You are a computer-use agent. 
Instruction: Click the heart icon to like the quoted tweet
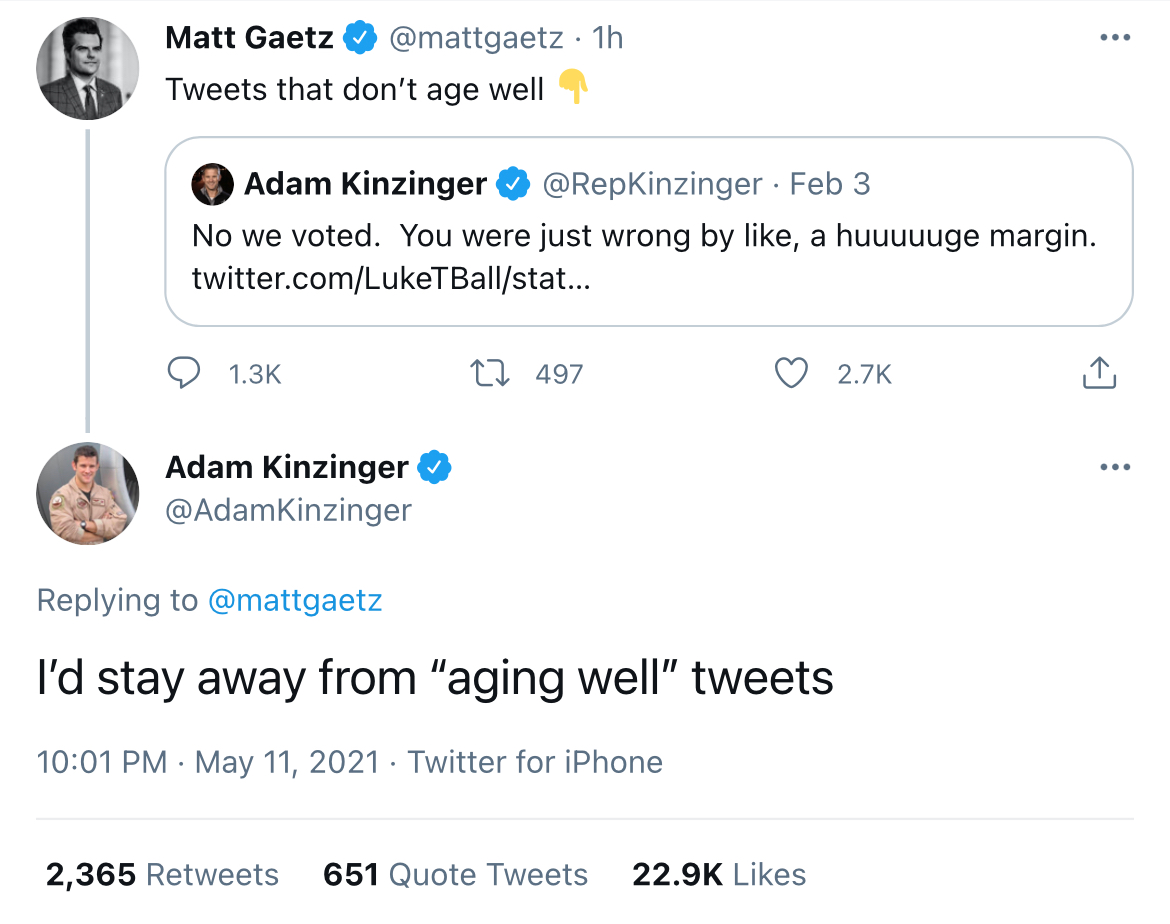pos(790,373)
